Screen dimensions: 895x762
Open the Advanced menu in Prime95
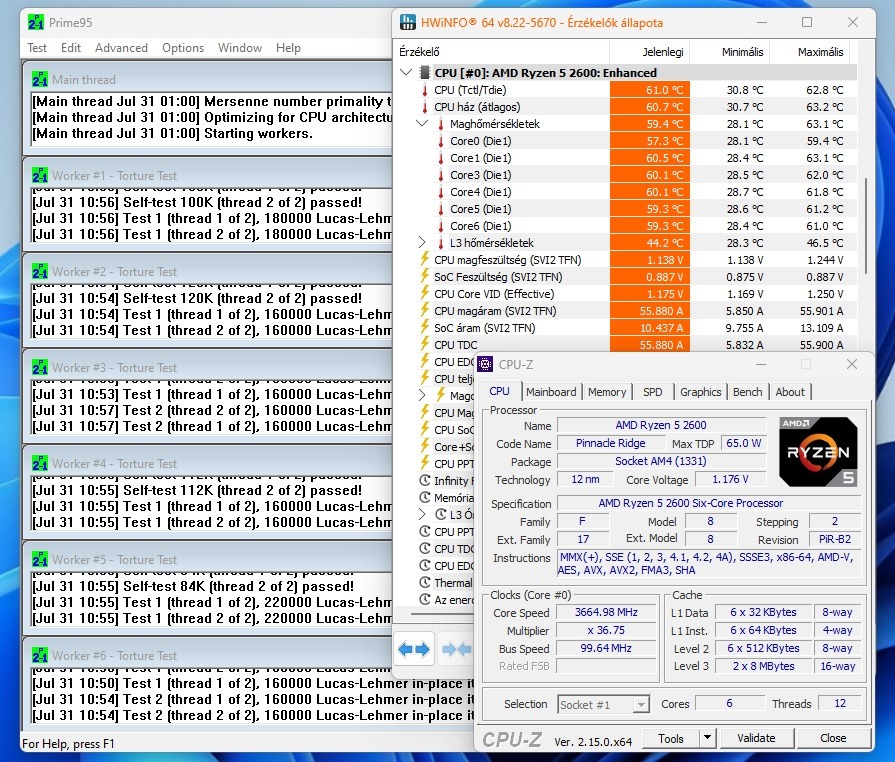click(x=121, y=48)
